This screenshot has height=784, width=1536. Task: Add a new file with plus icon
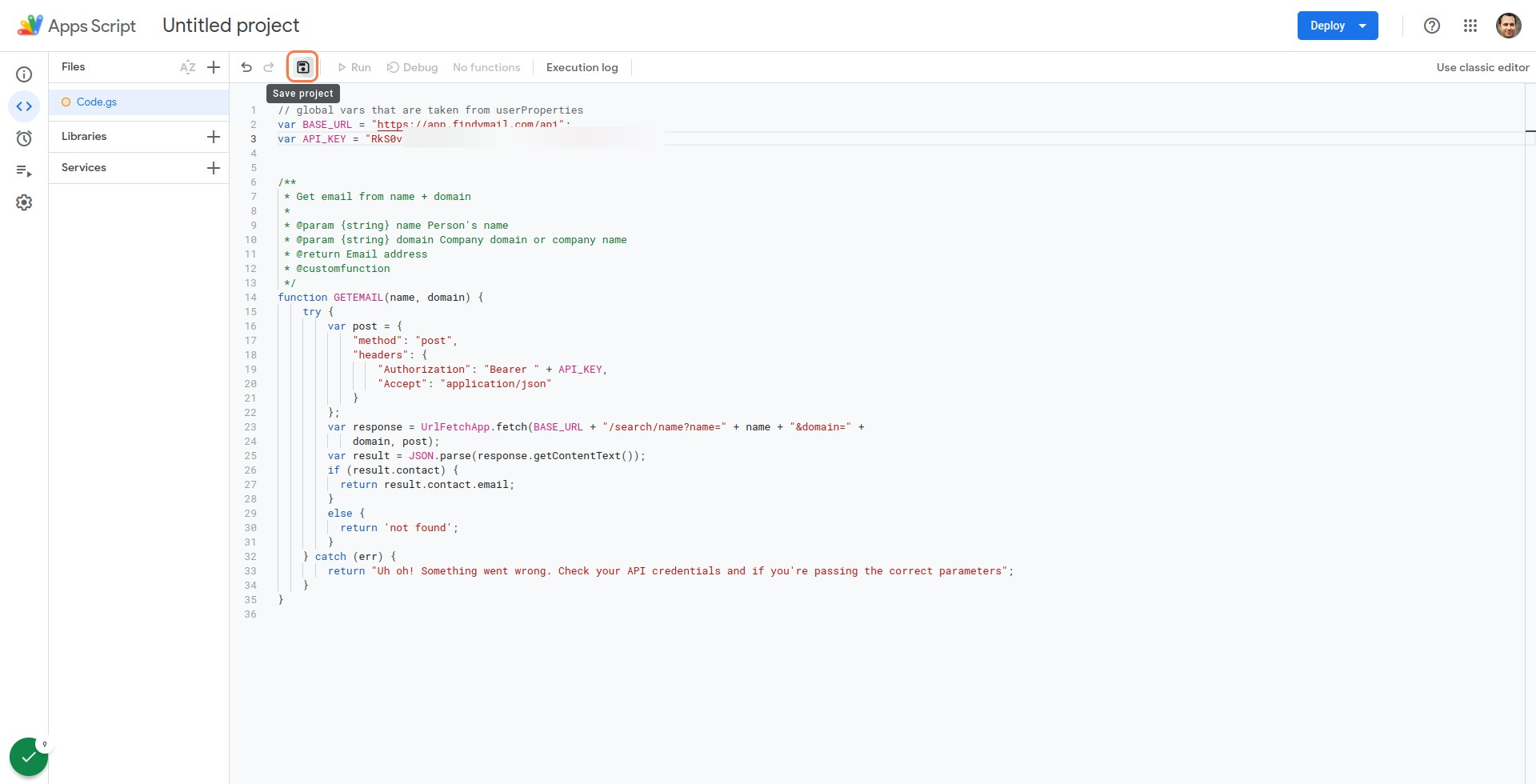coord(214,67)
